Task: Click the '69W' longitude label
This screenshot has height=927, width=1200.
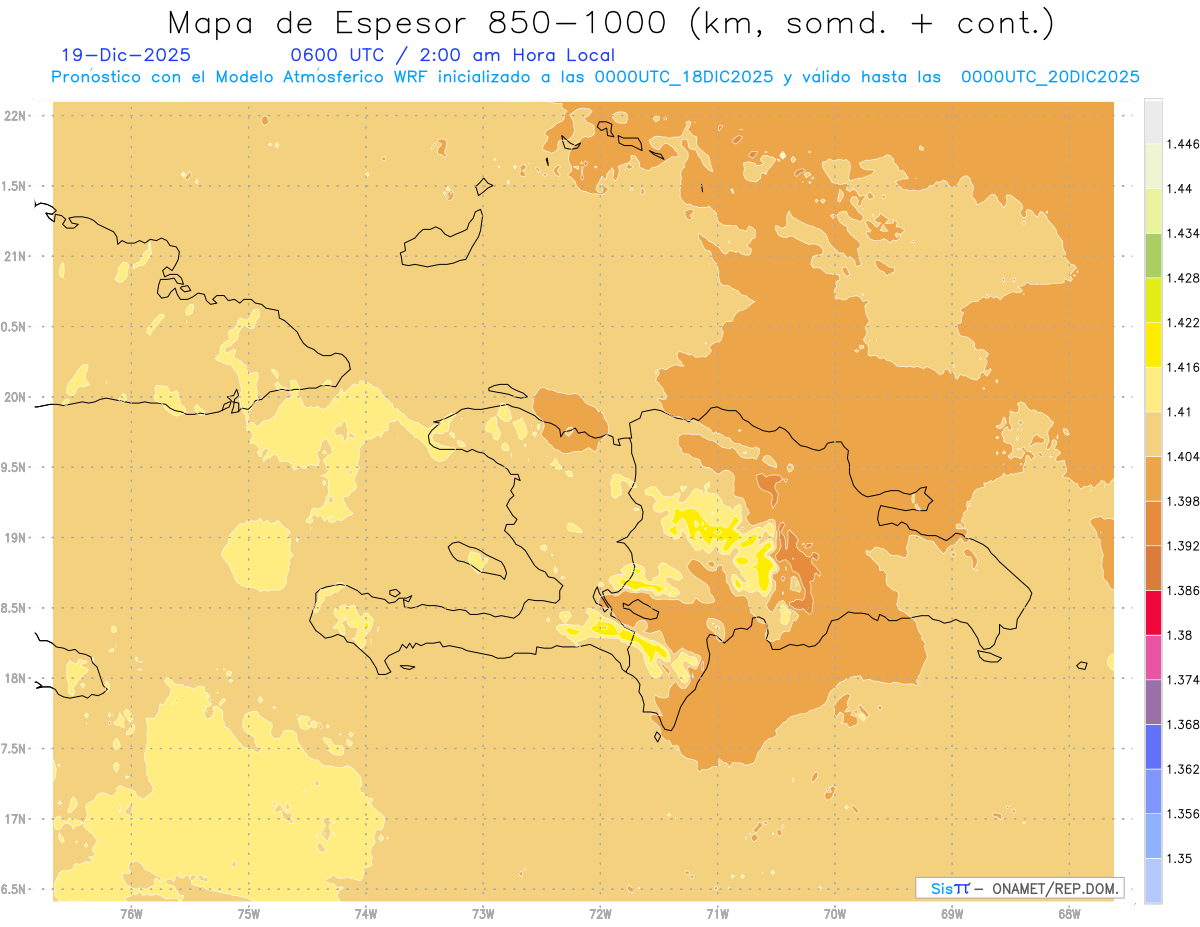Action: 952,914
